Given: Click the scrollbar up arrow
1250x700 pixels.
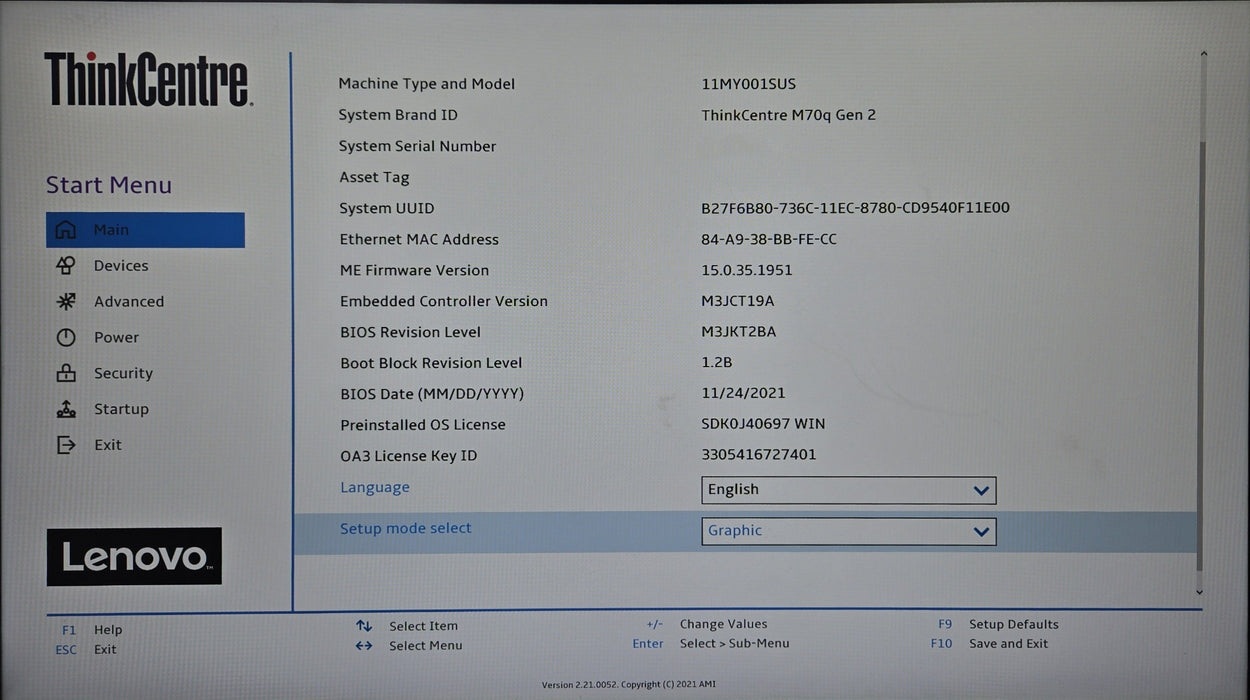Looking at the screenshot, I should 1203,55.
